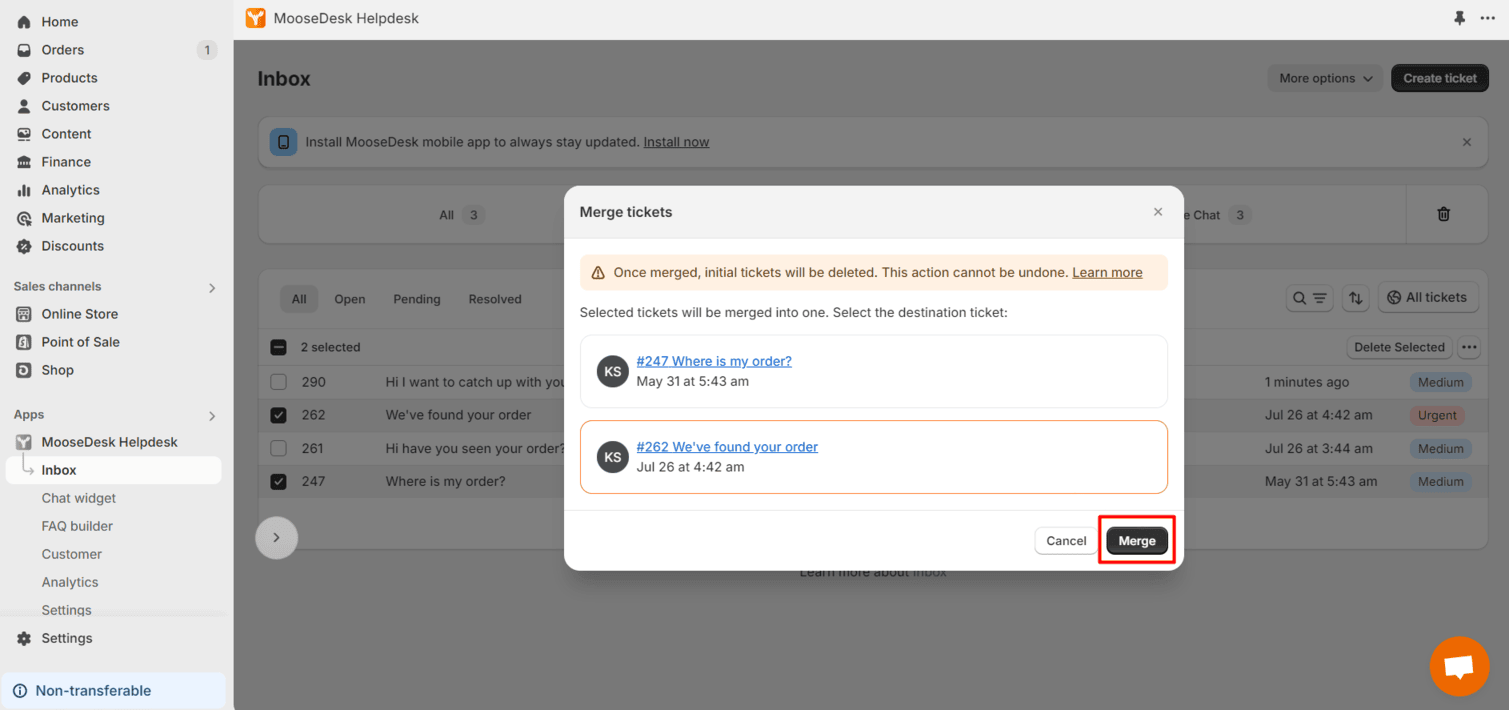Click the Marketing target icon
The height and width of the screenshot is (710, 1509).
click(24, 218)
